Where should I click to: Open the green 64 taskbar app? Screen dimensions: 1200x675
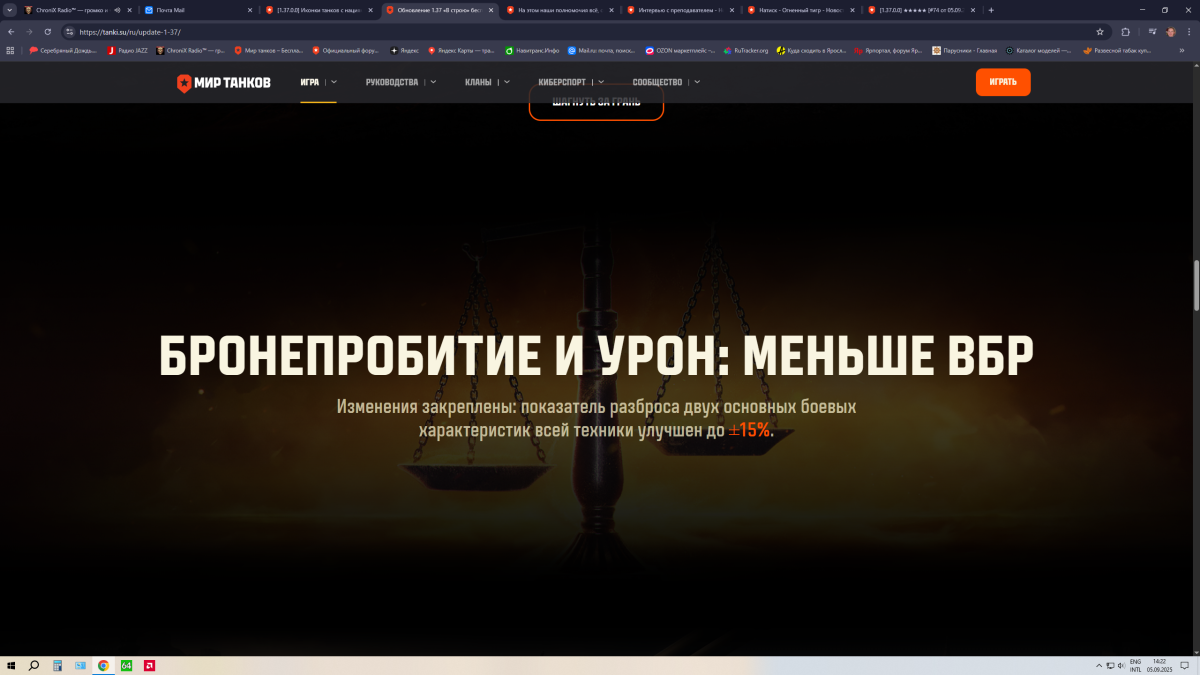coord(126,665)
